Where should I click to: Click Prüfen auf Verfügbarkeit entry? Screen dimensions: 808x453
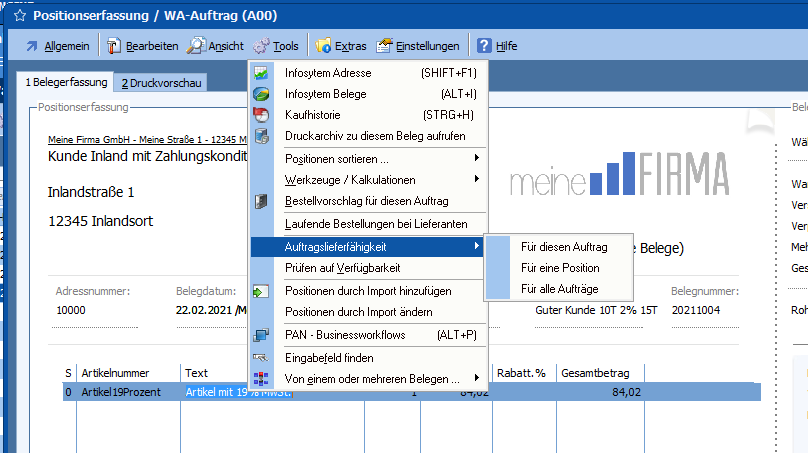tap(342, 268)
